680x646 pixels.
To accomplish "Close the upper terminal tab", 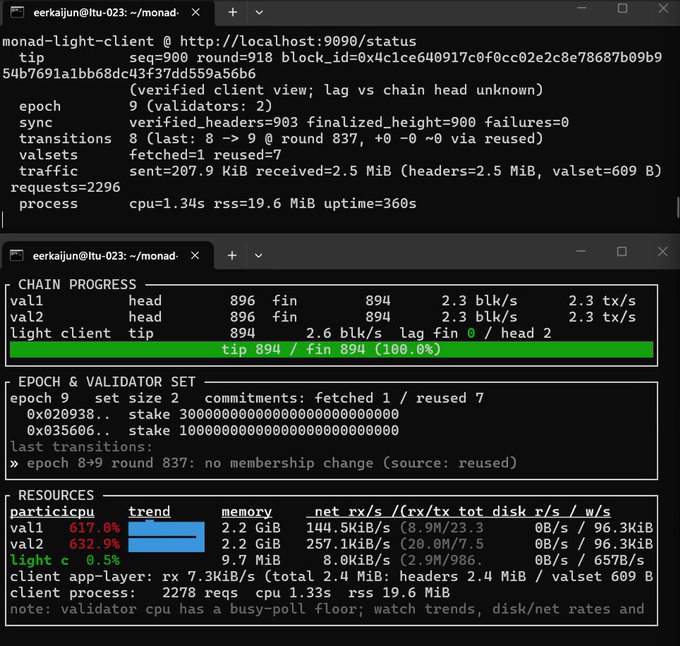I will (x=196, y=13).
